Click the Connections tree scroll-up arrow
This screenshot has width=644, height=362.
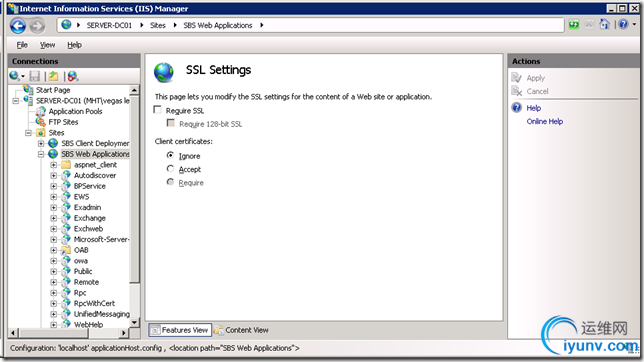click(134, 90)
